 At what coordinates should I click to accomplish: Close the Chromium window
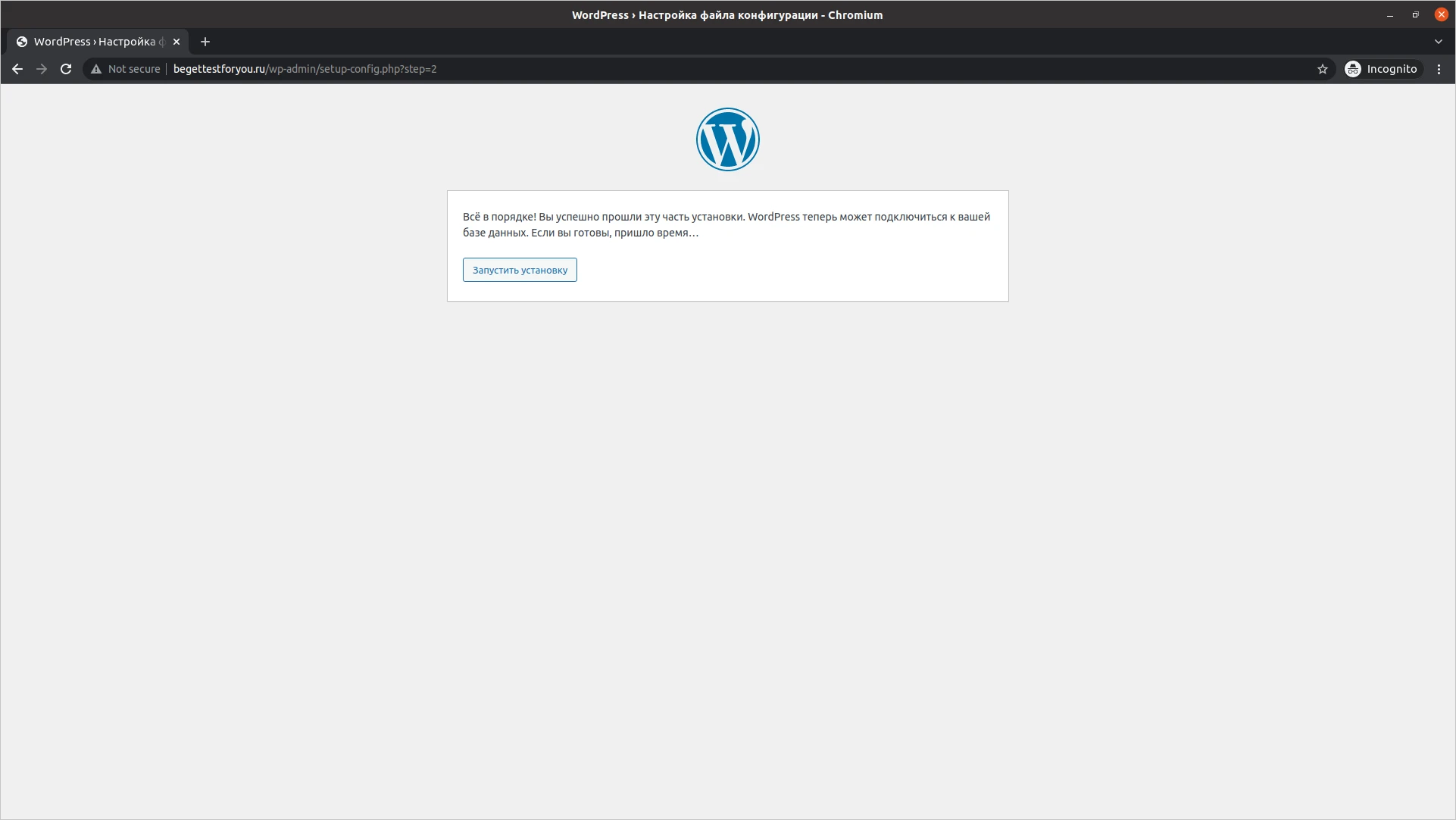[1441, 14]
